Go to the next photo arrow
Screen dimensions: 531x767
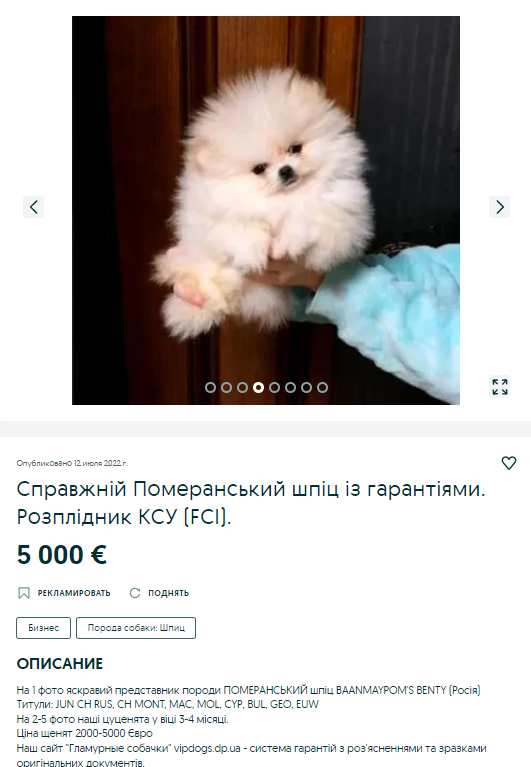(x=499, y=207)
